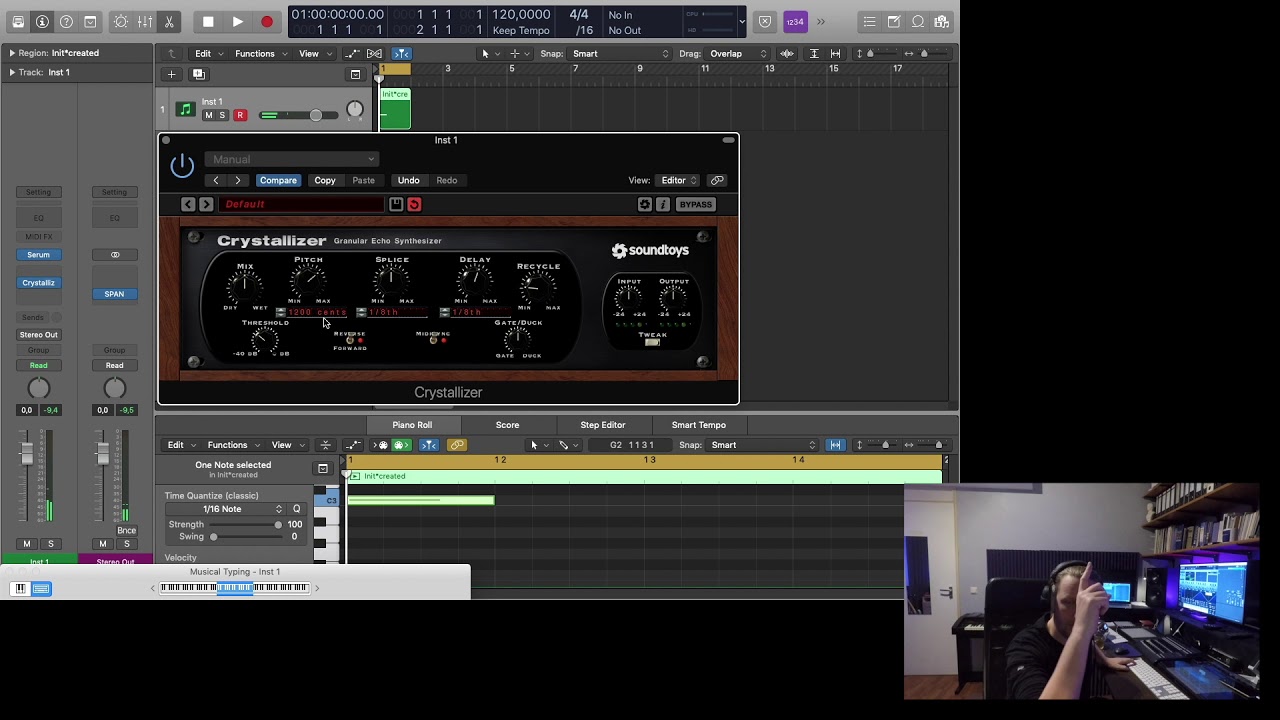Image resolution: width=1280 pixels, height=720 pixels.
Task: Open the media Browsers button at top right
Action: coord(942,21)
